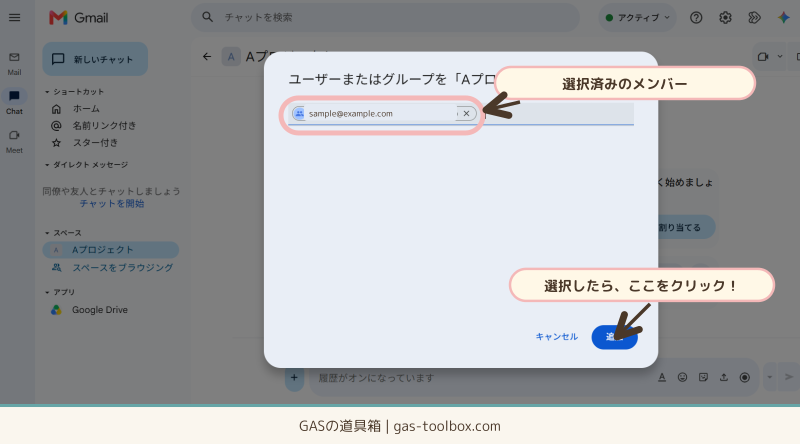800x444 pixels.
Task: Open ホーム shortcut
Action: coord(86,109)
